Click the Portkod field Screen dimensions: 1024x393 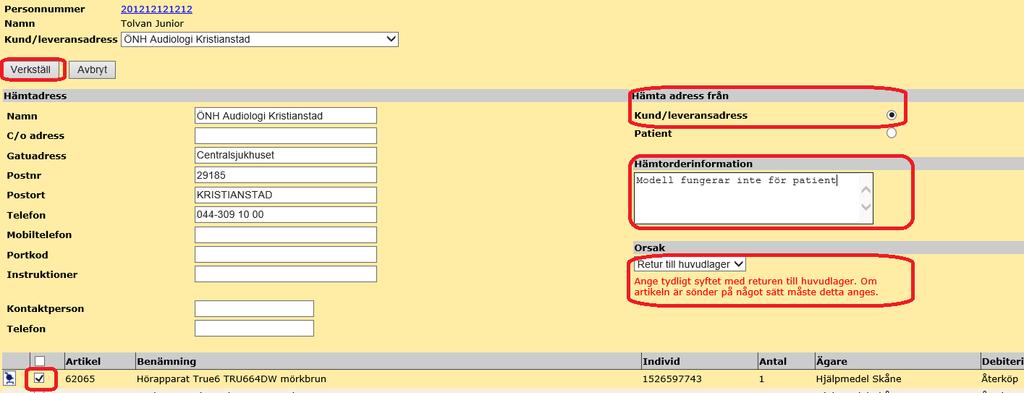click(285, 255)
